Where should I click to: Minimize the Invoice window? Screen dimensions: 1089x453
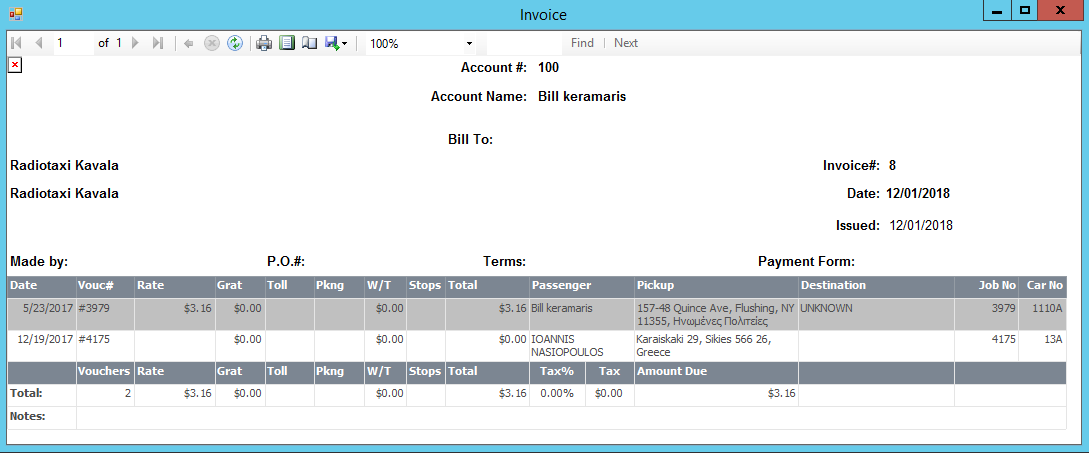(997, 10)
